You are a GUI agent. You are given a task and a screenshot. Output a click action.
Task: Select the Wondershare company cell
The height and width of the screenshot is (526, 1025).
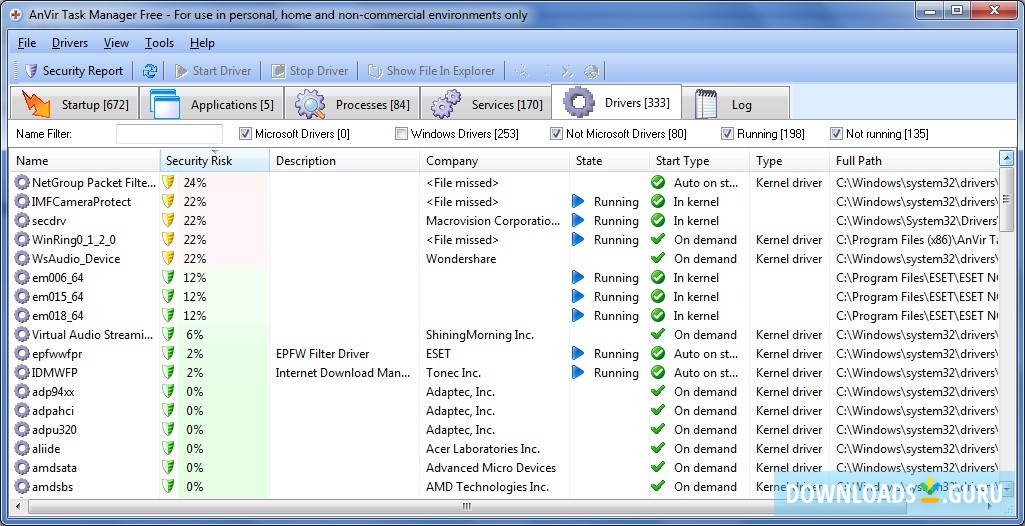pyautogui.click(x=461, y=259)
